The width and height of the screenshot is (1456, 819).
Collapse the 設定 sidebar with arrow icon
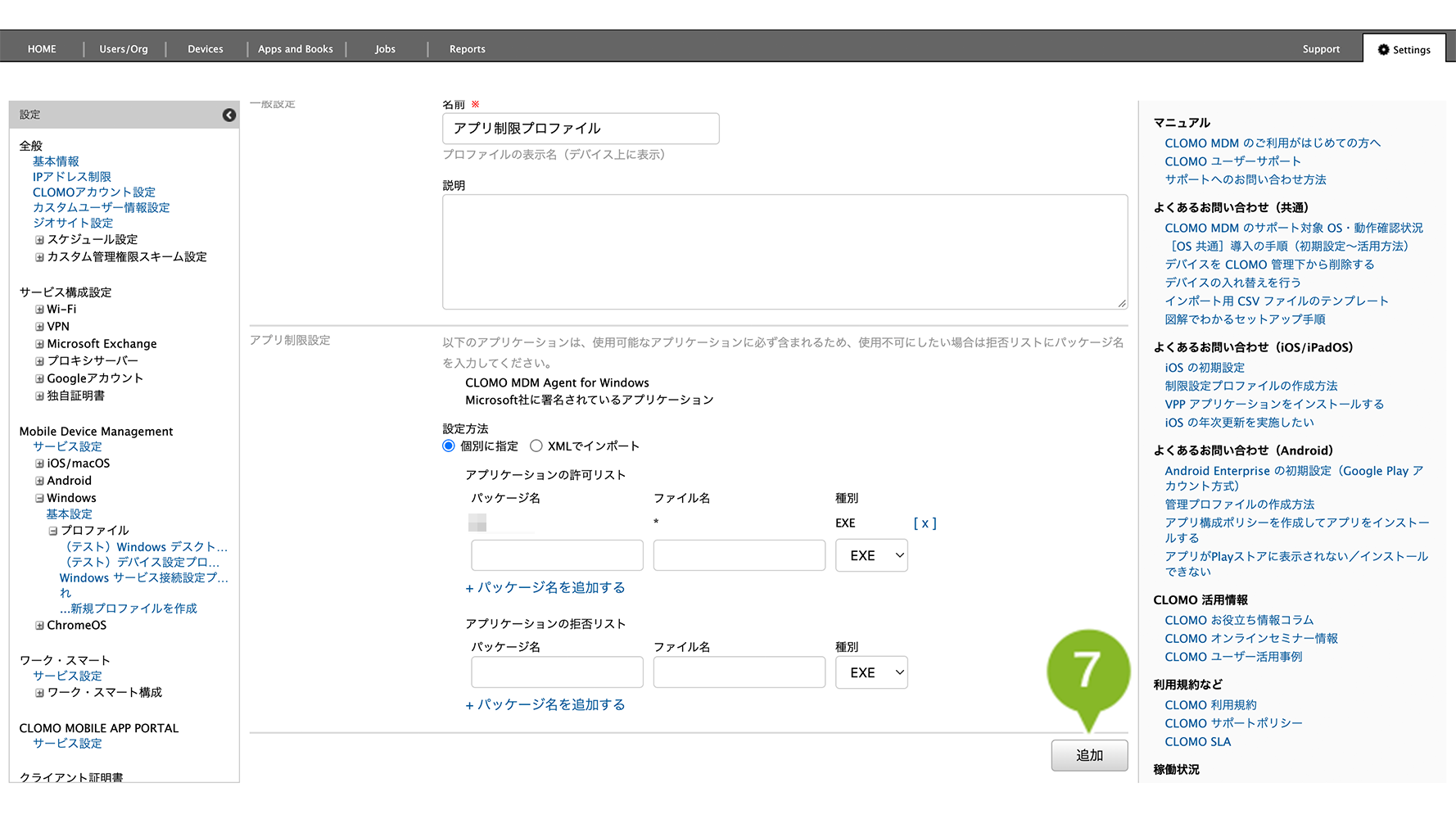click(229, 115)
